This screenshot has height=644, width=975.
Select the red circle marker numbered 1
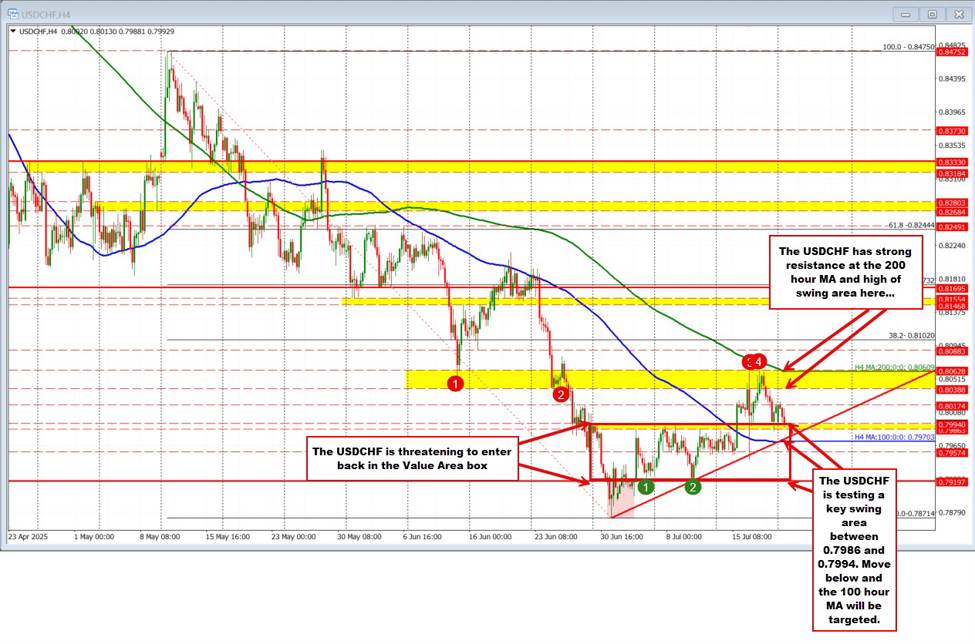point(455,383)
